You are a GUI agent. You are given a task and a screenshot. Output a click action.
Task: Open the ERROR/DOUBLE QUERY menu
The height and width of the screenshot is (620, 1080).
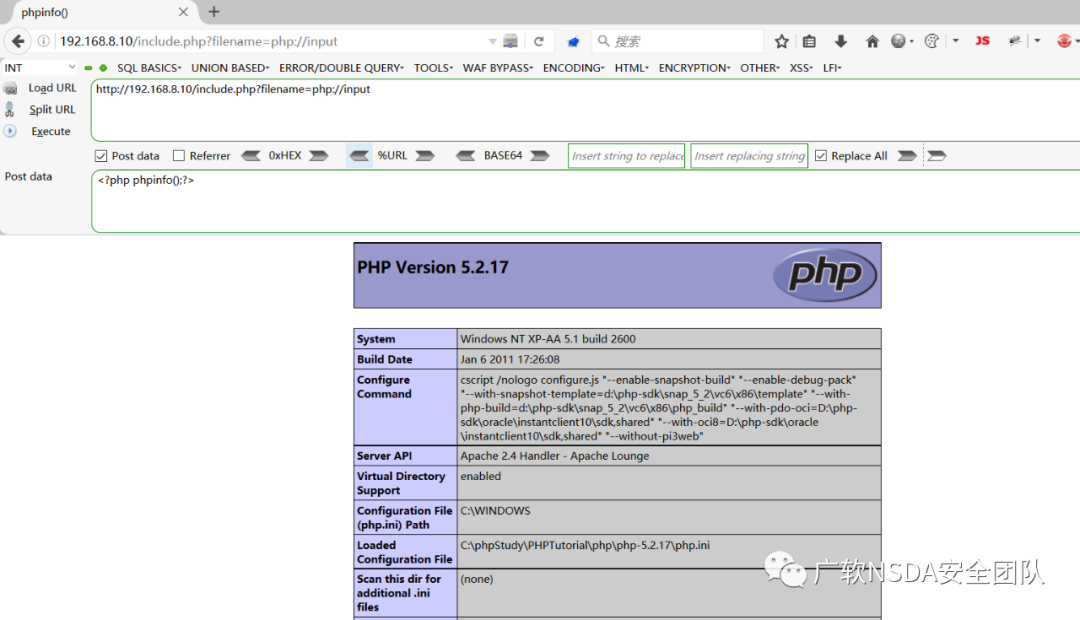coord(341,68)
